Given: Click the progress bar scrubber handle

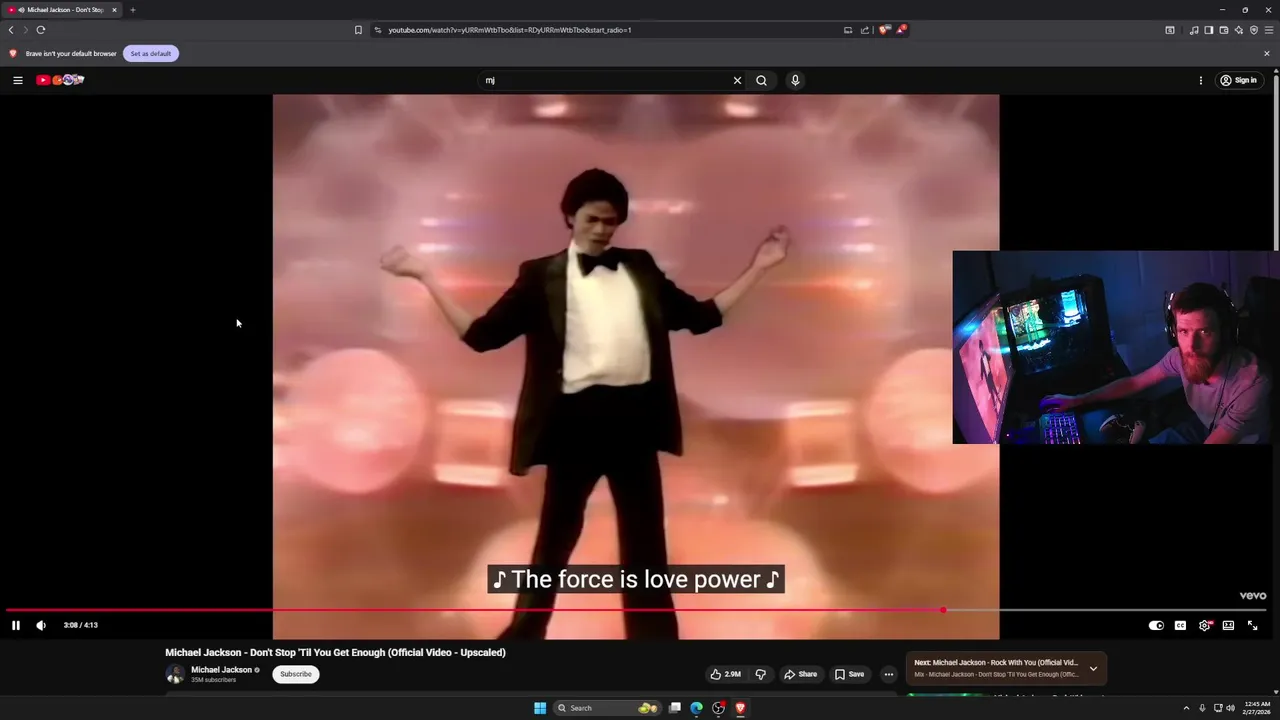Looking at the screenshot, I should click(943, 610).
